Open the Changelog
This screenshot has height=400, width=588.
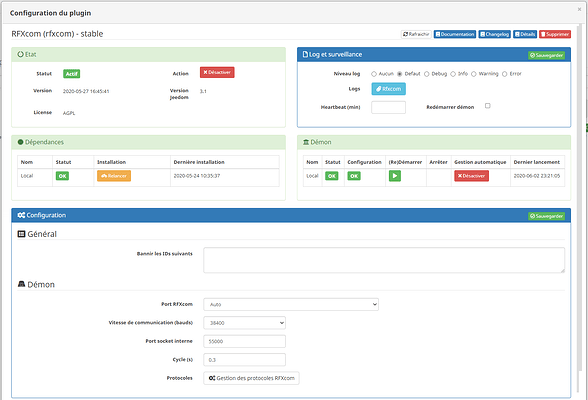click(x=494, y=34)
